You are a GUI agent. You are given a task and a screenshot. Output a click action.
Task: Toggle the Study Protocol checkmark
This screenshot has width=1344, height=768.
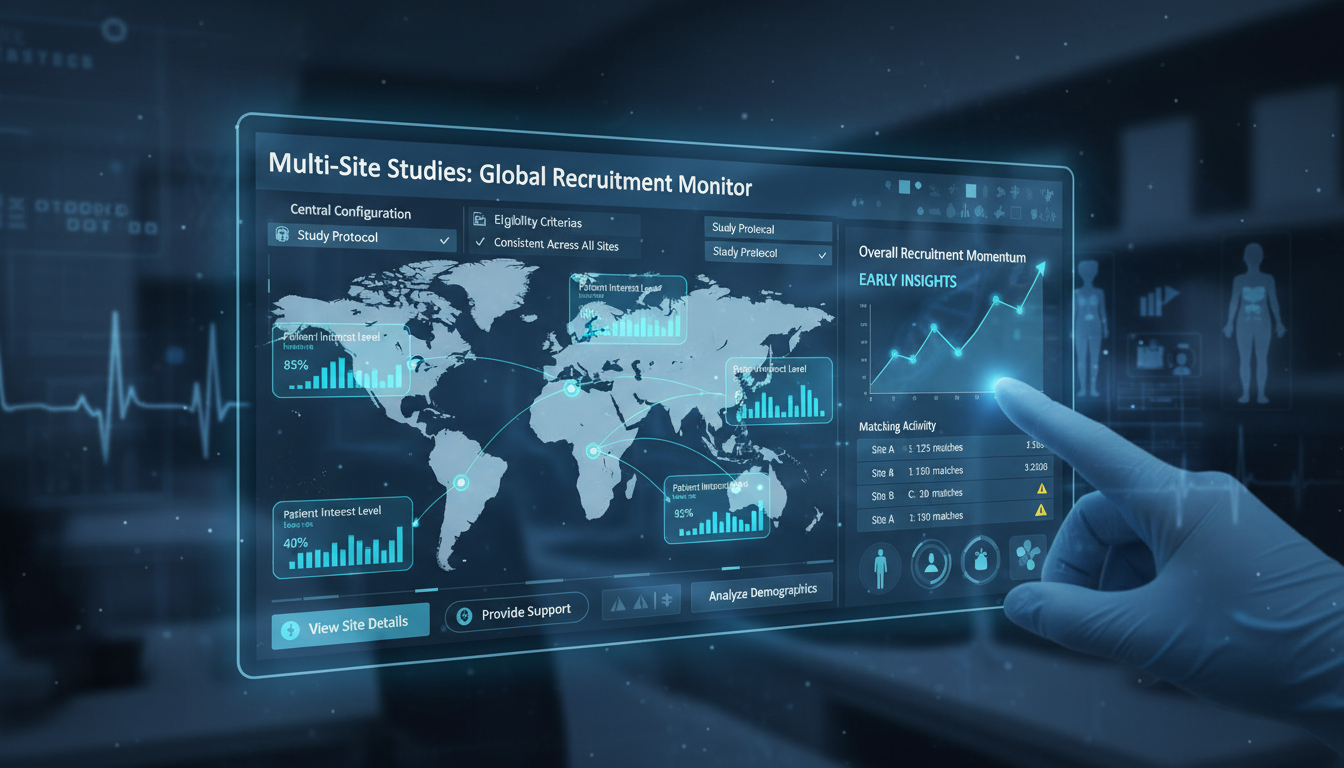[444, 239]
